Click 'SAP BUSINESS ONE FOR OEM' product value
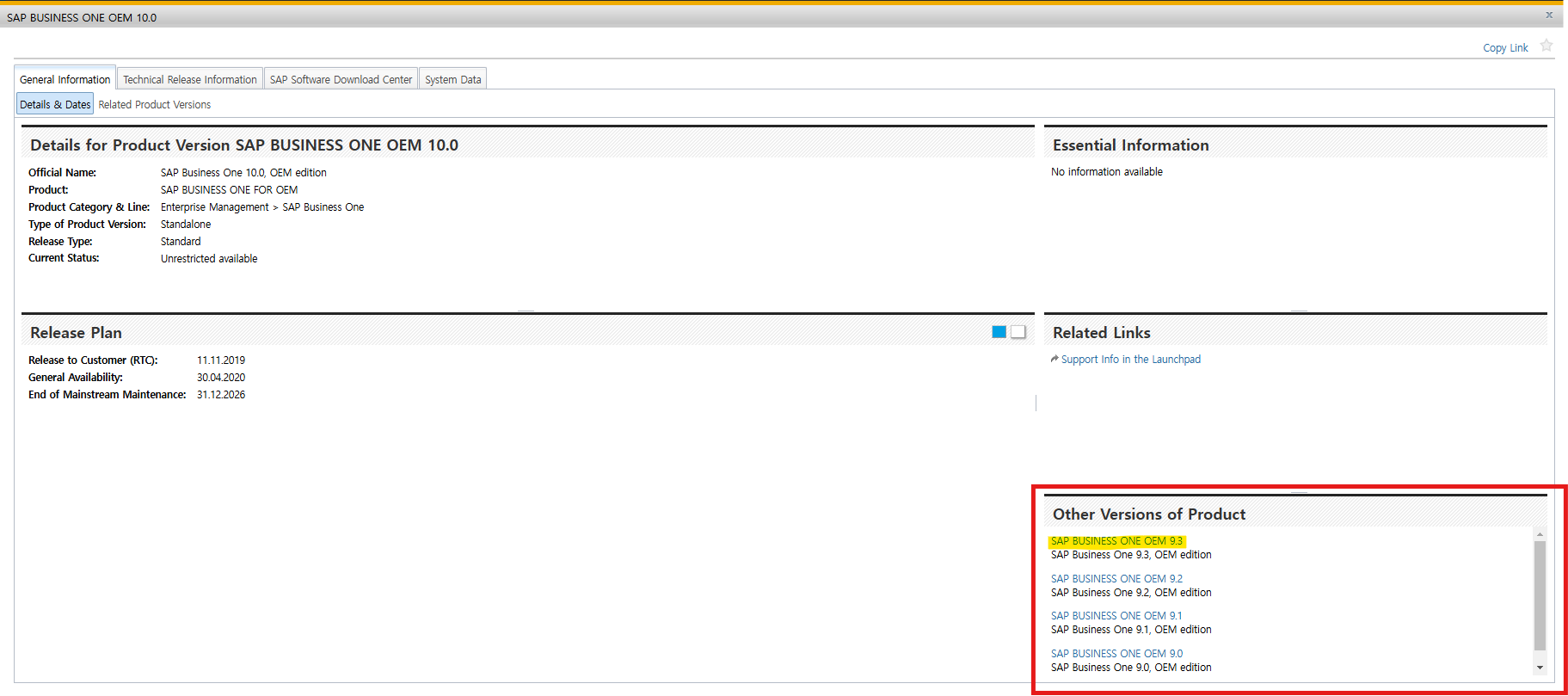Screen dimensions: 1568x696 (x=229, y=190)
